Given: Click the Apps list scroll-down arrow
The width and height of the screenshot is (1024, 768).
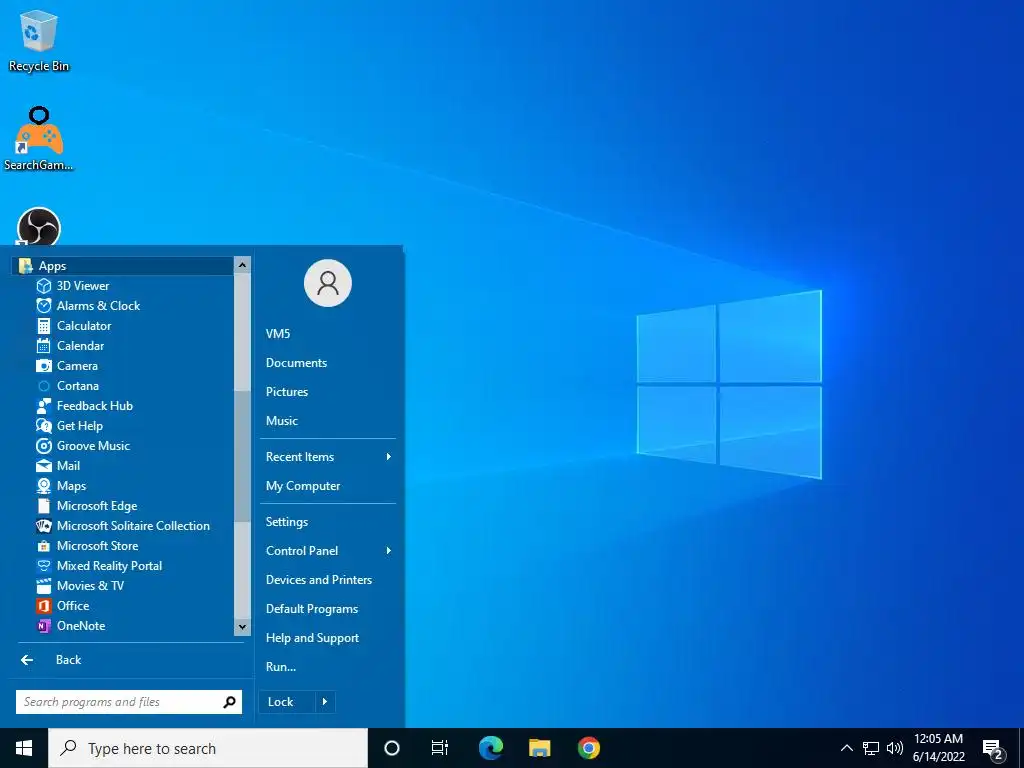Looking at the screenshot, I should [242, 627].
